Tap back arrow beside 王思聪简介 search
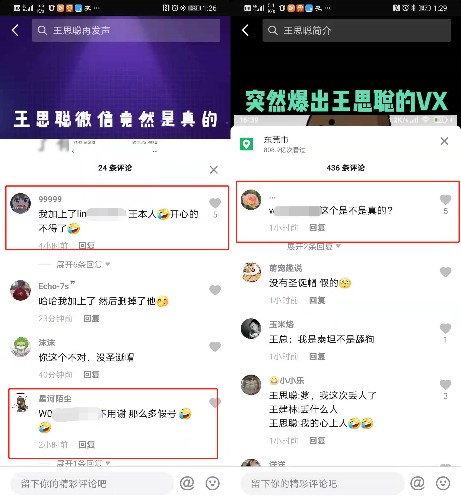The width and height of the screenshot is (461, 500). (x=245, y=30)
